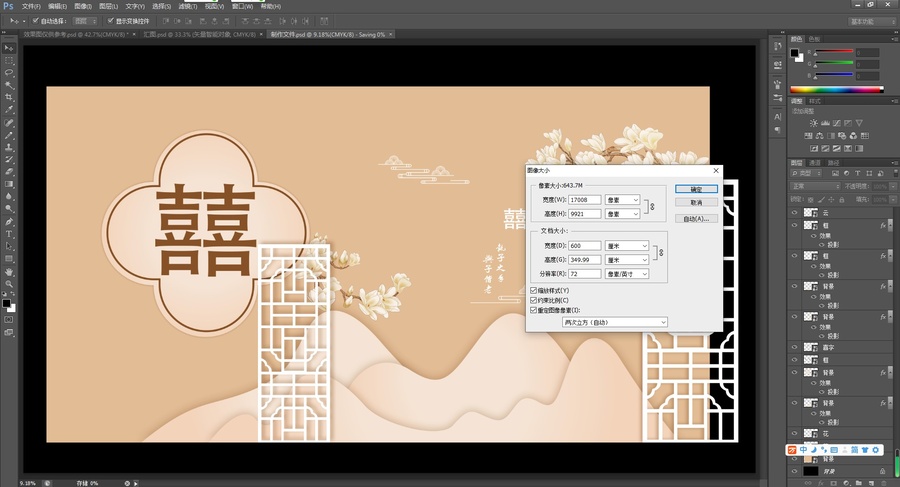Adjust the G color slider
The image size is (900, 487).
pyautogui.click(x=833, y=64)
